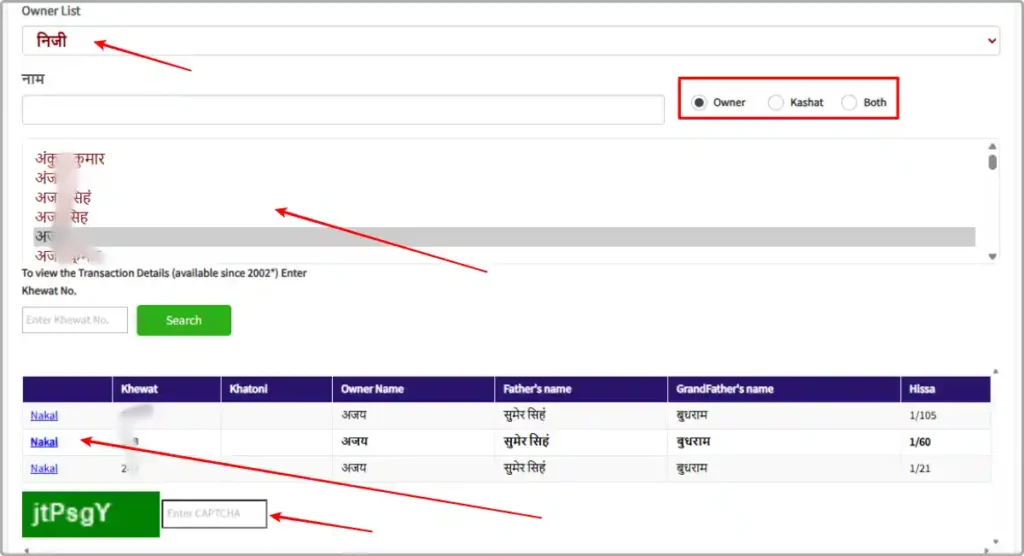Click the Enter Khewat No. field

(75, 320)
